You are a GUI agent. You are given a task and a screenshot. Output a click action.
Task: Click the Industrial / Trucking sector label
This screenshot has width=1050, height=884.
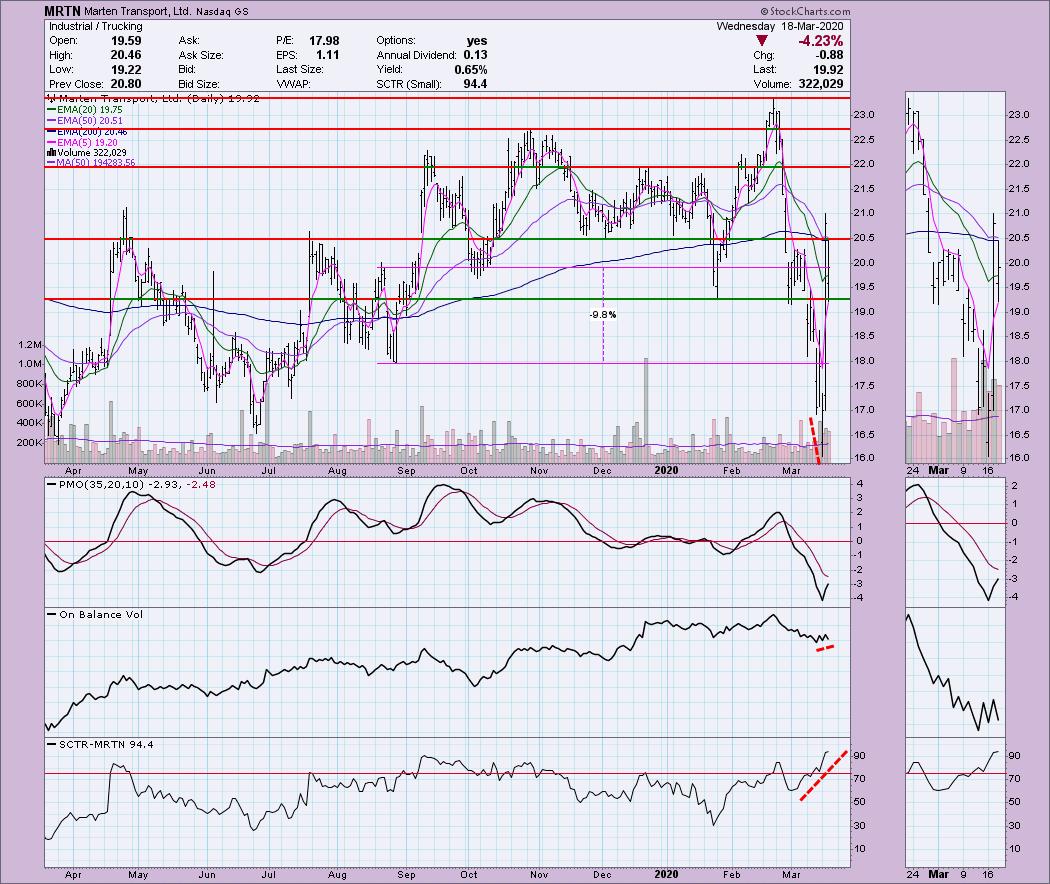pos(96,26)
